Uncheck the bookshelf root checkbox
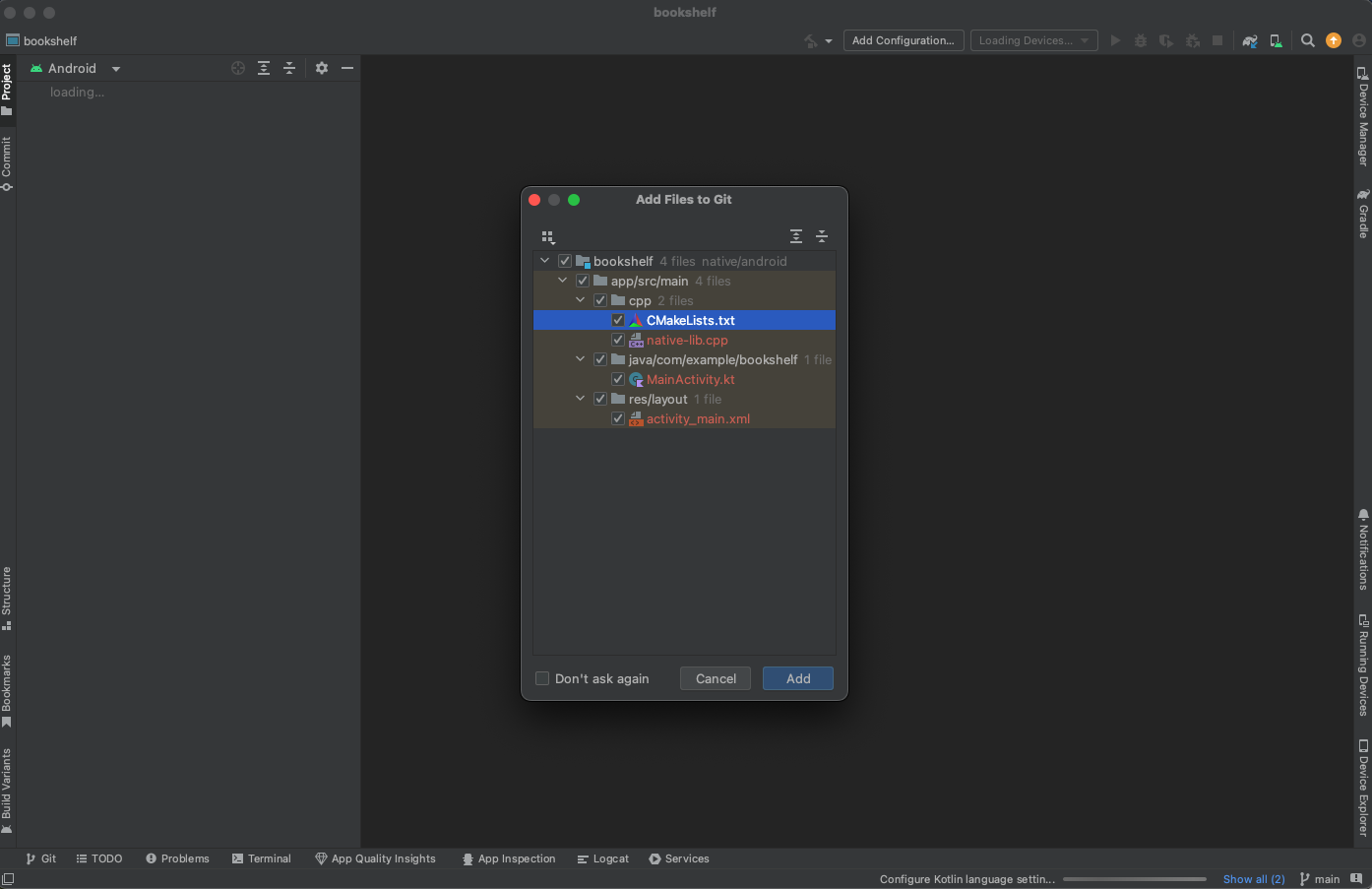This screenshot has width=1372, height=889. click(x=565, y=261)
